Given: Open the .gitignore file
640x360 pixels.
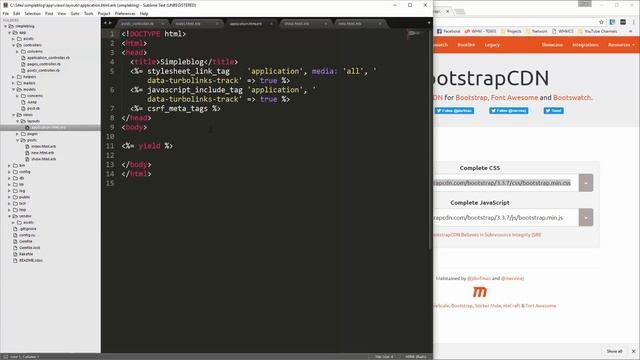Looking at the screenshot, I should coord(28,229).
